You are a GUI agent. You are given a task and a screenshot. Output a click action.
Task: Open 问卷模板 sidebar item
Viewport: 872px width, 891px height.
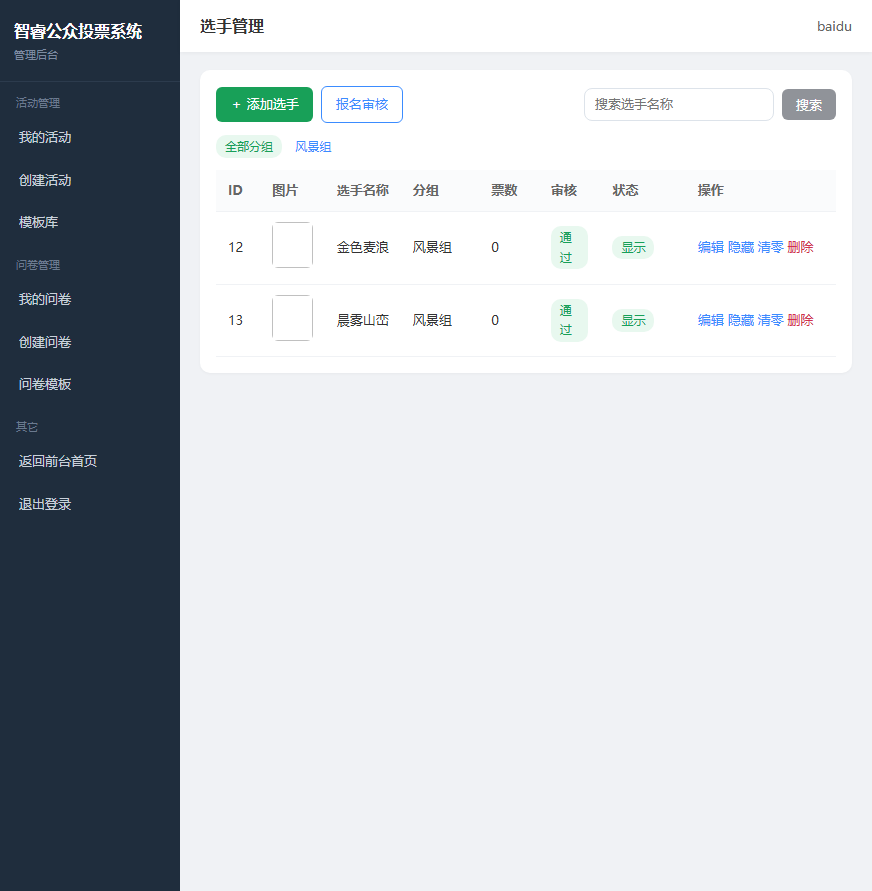(x=45, y=384)
